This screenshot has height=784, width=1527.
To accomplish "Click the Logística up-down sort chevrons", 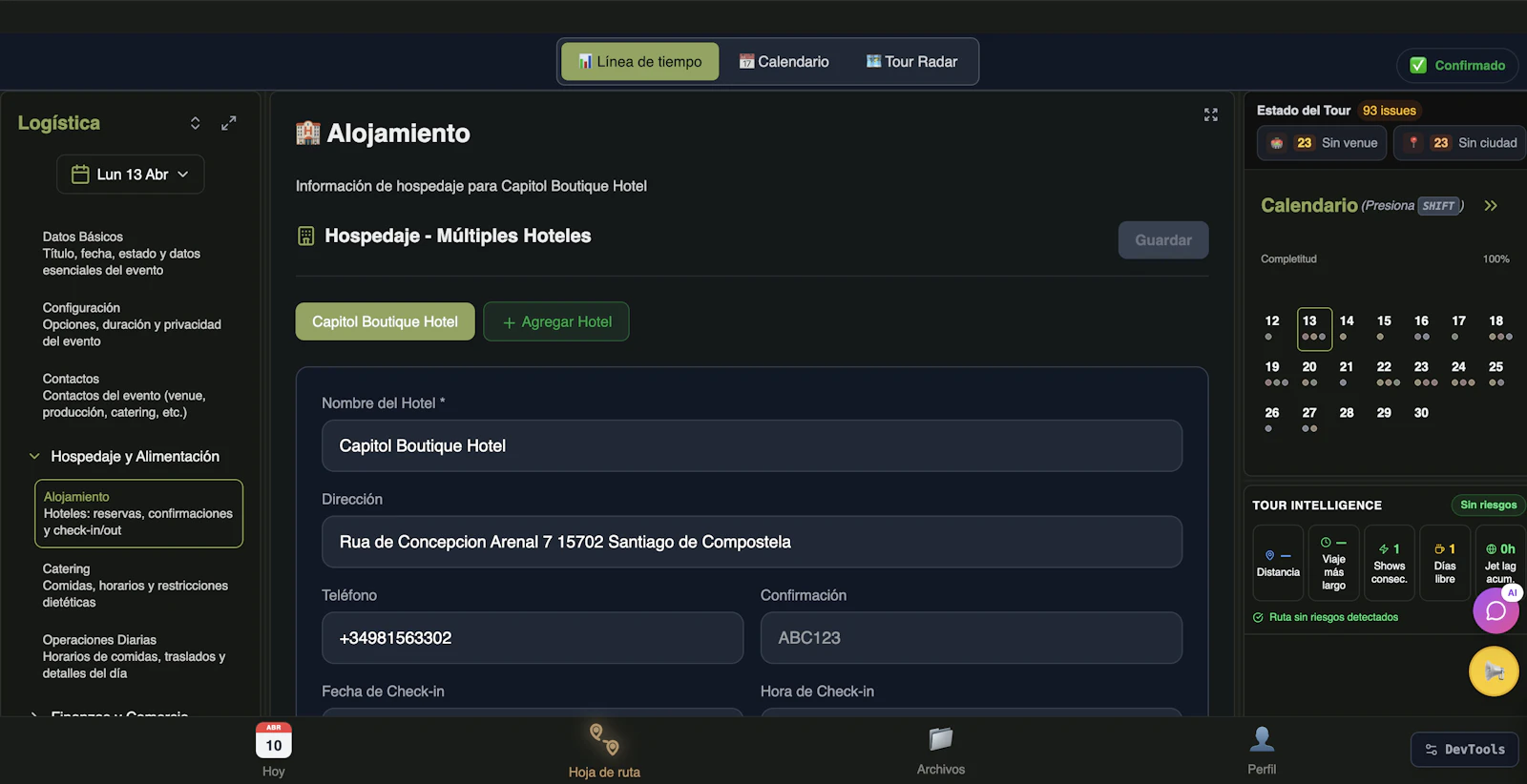I will (x=195, y=123).
